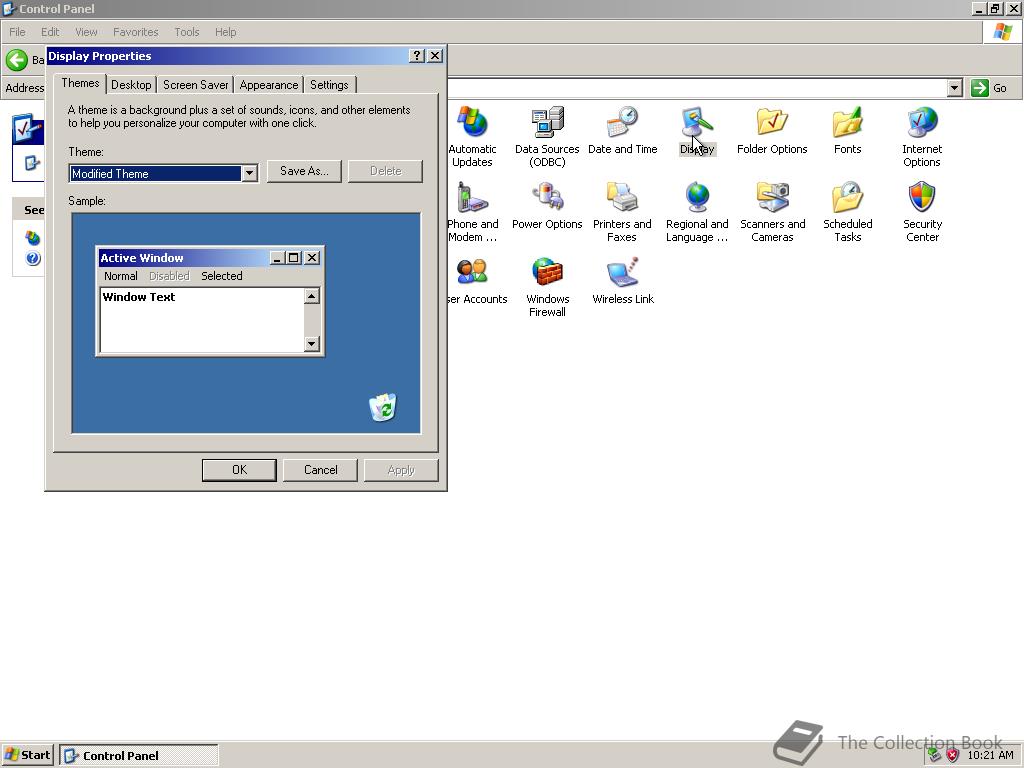
Task: Click the taskbar clock showing 10:21 AM
Action: point(990,756)
